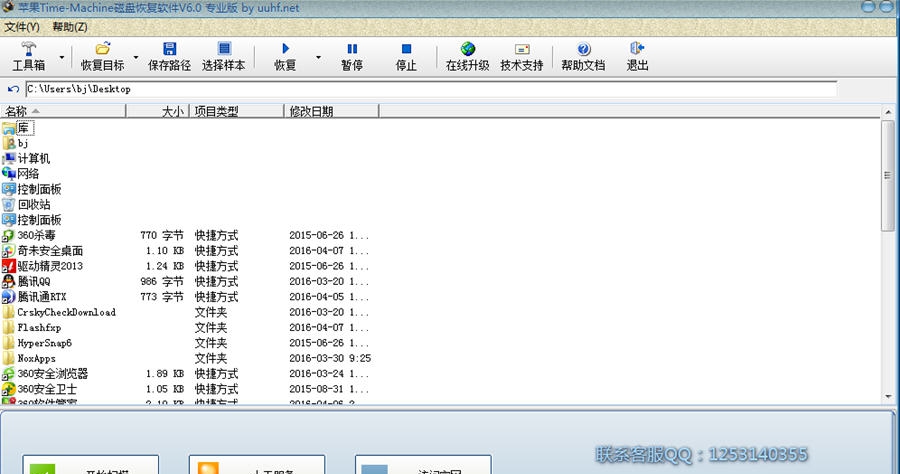
Task: Select the 奇未安全桌面 shortcut icon
Action: (x=8, y=251)
